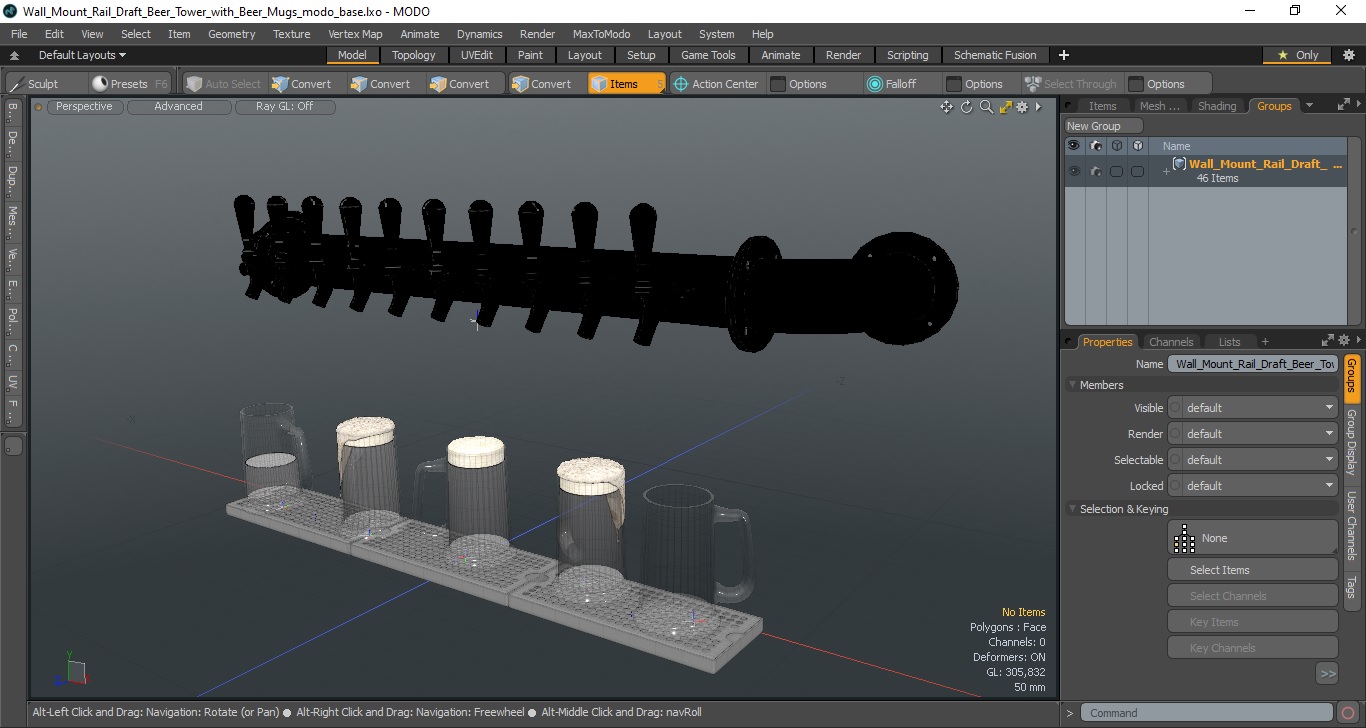Click the viewport right-arrow menu icon
The height and width of the screenshot is (728, 1366).
[1038, 107]
